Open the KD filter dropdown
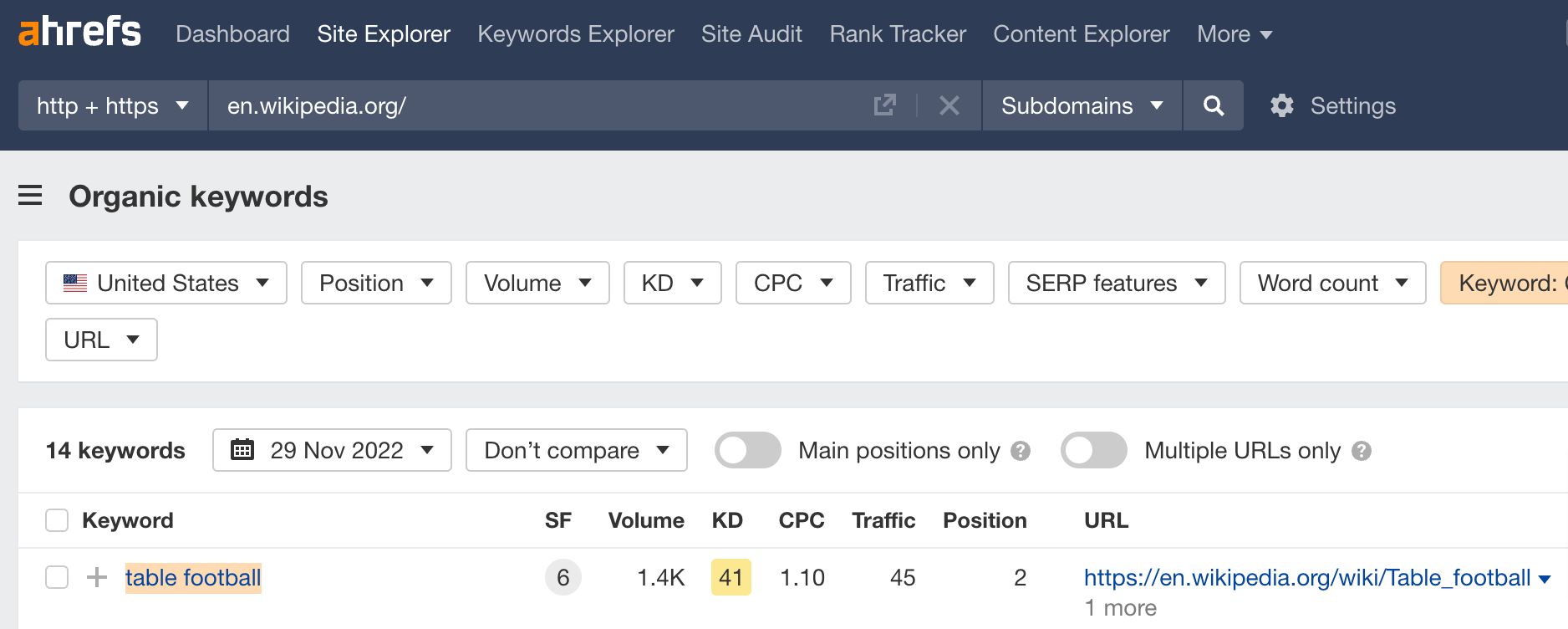 (672, 283)
